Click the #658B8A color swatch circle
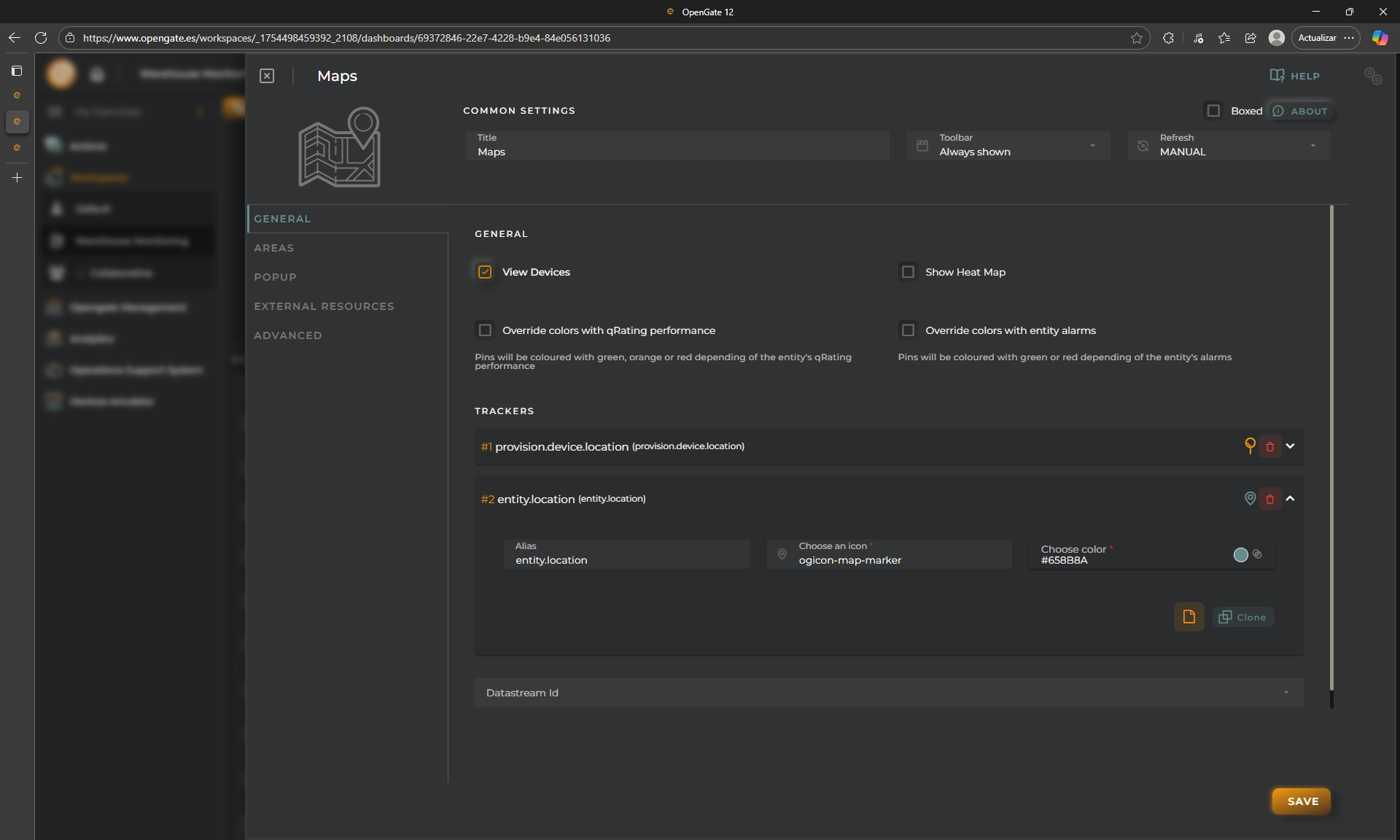This screenshot has height=840, width=1400. [x=1240, y=555]
